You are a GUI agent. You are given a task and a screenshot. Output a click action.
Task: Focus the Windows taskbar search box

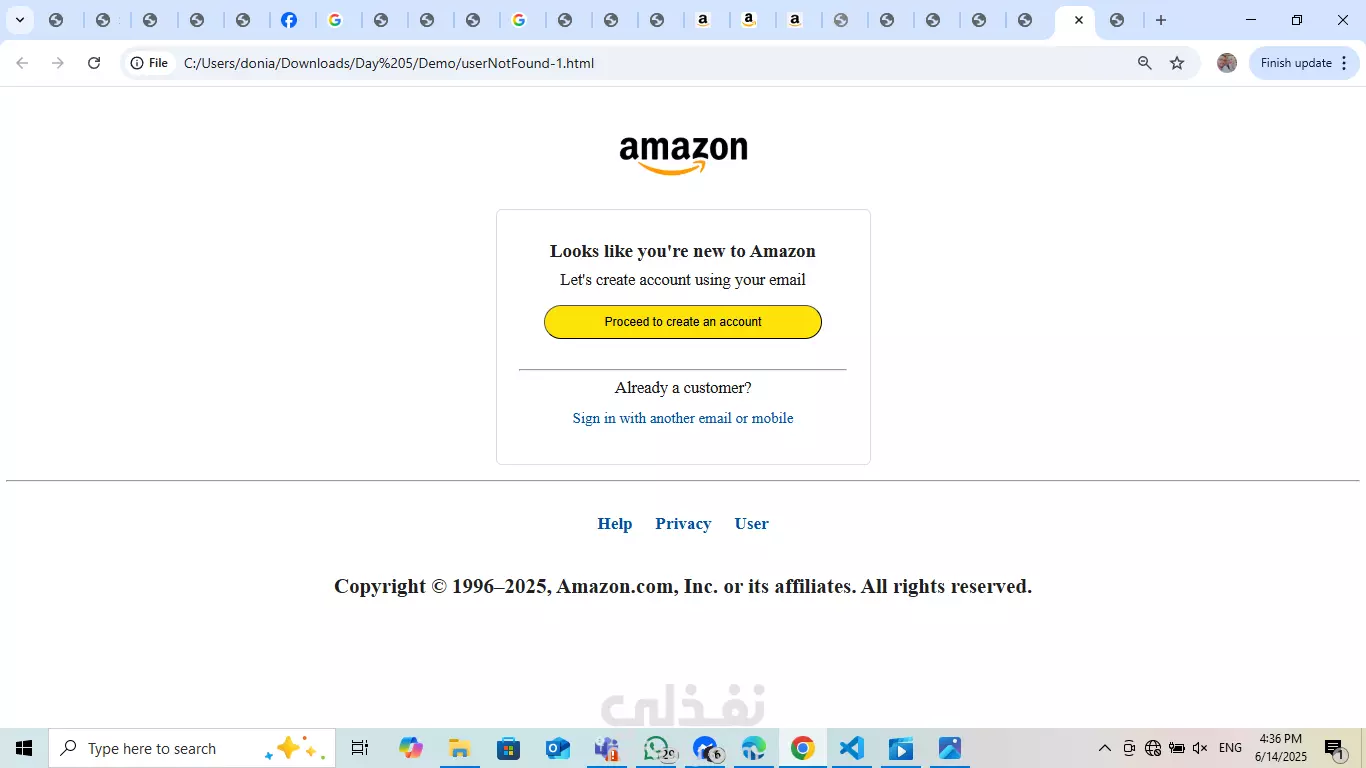(x=192, y=748)
